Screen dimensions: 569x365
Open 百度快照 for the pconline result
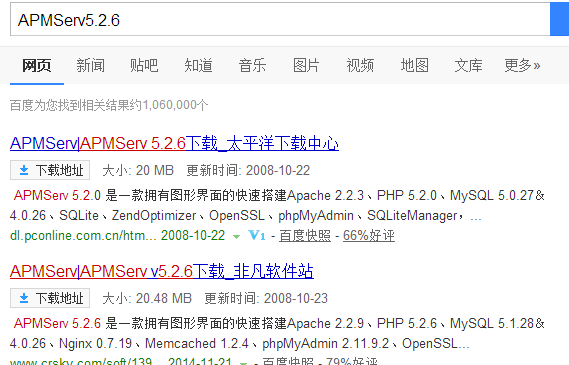(x=305, y=236)
